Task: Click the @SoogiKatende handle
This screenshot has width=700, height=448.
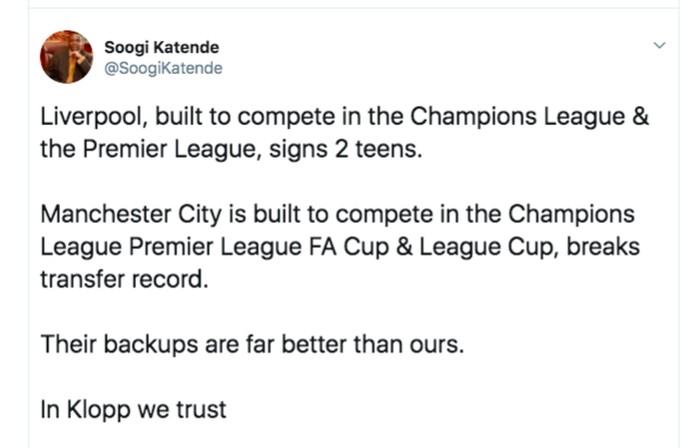Action: [x=163, y=68]
